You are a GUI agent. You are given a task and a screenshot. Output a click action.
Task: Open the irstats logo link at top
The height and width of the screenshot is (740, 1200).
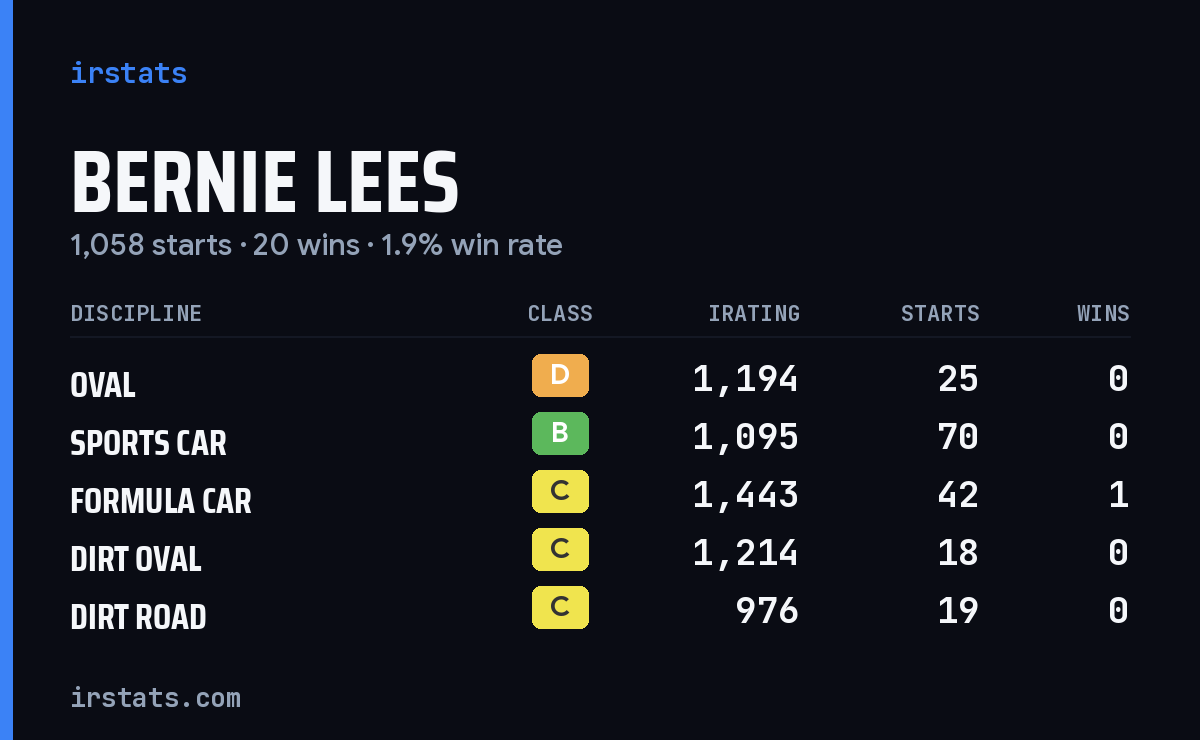coord(129,73)
